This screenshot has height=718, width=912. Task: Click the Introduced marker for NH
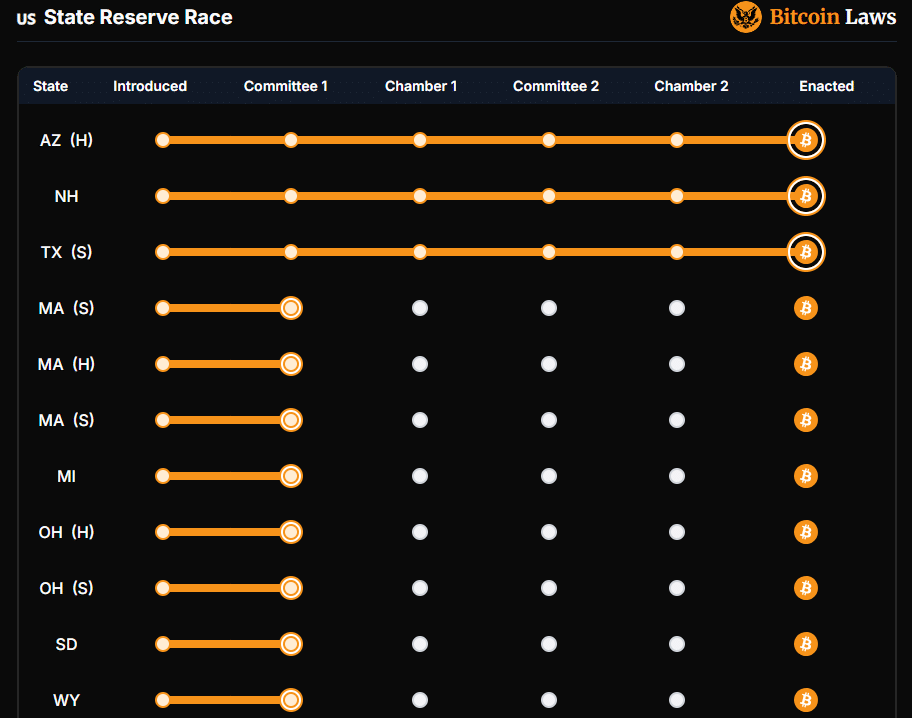[x=163, y=196]
